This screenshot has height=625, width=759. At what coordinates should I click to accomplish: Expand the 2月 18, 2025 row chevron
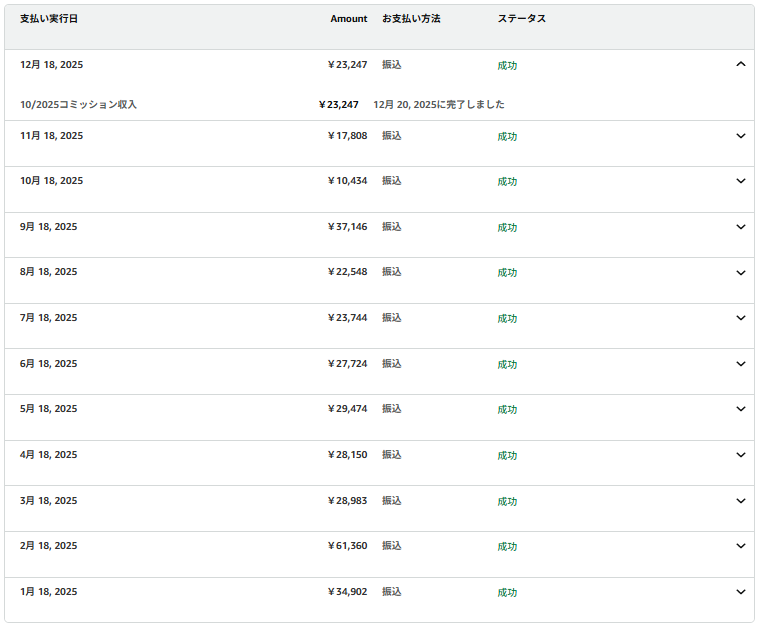click(x=740, y=546)
